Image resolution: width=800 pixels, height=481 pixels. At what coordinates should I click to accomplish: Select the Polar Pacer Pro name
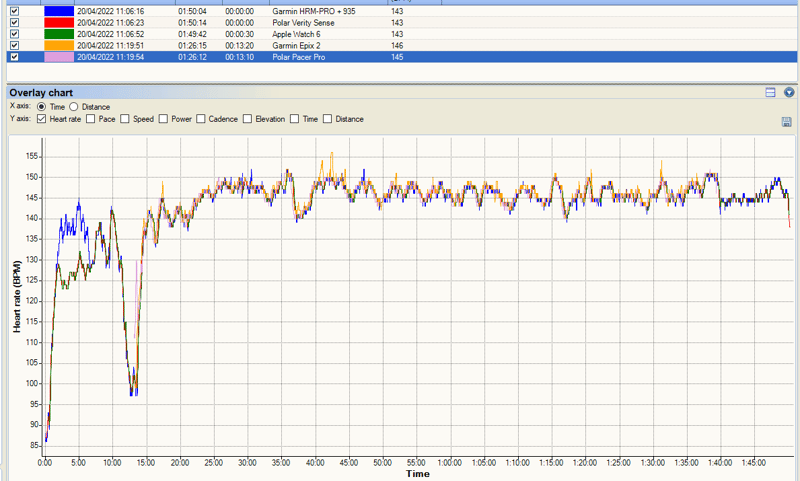(x=298, y=57)
